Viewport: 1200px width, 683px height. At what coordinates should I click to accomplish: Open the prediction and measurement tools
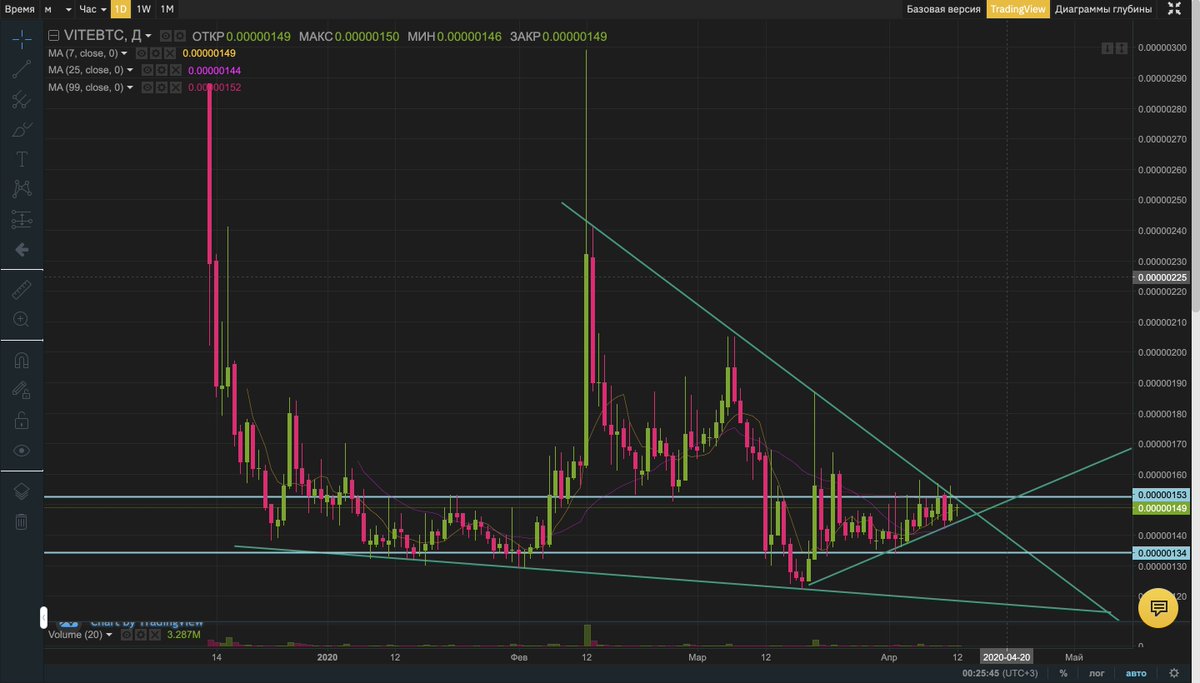pos(21,219)
